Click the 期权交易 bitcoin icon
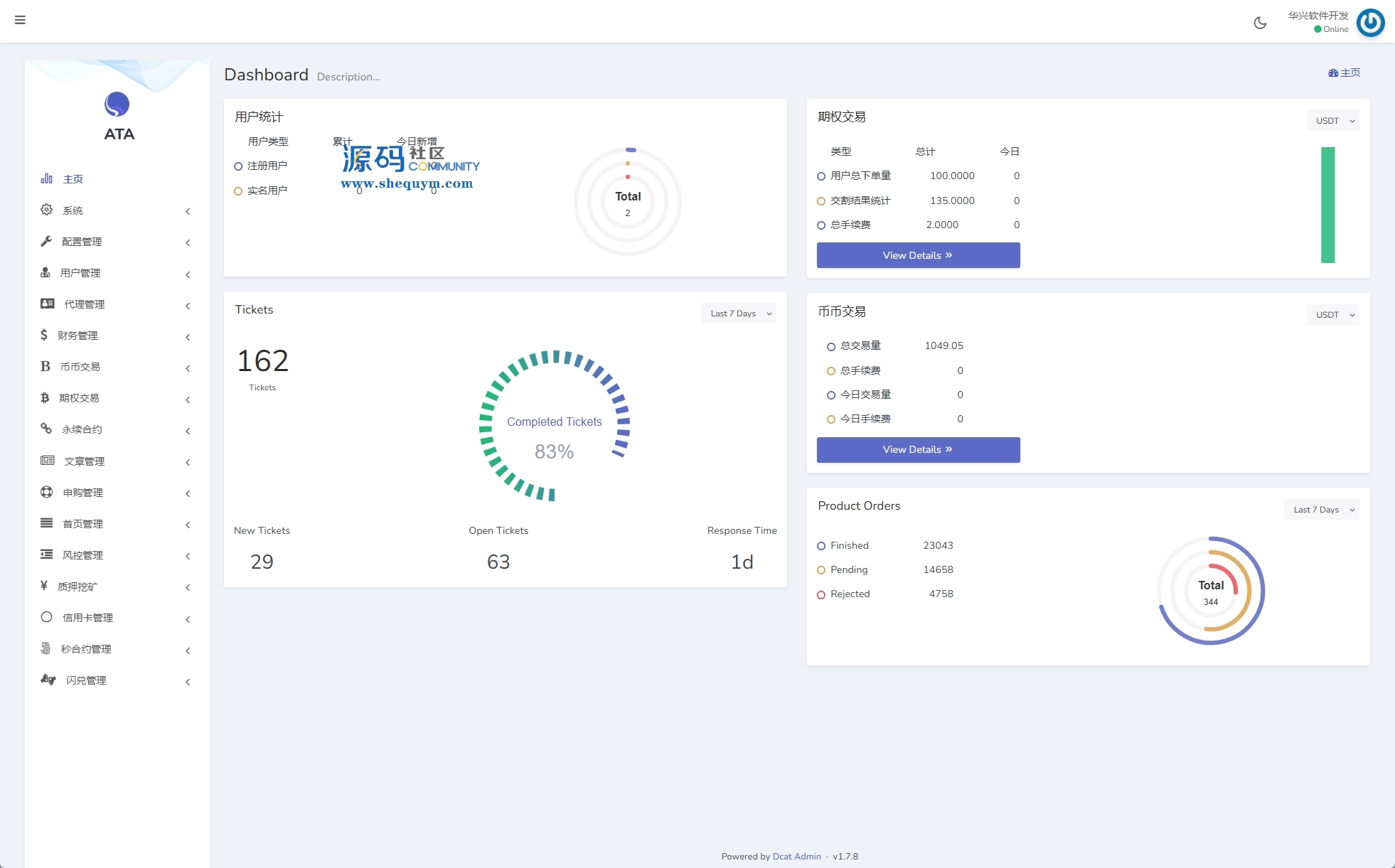This screenshot has width=1395, height=868. [45, 397]
